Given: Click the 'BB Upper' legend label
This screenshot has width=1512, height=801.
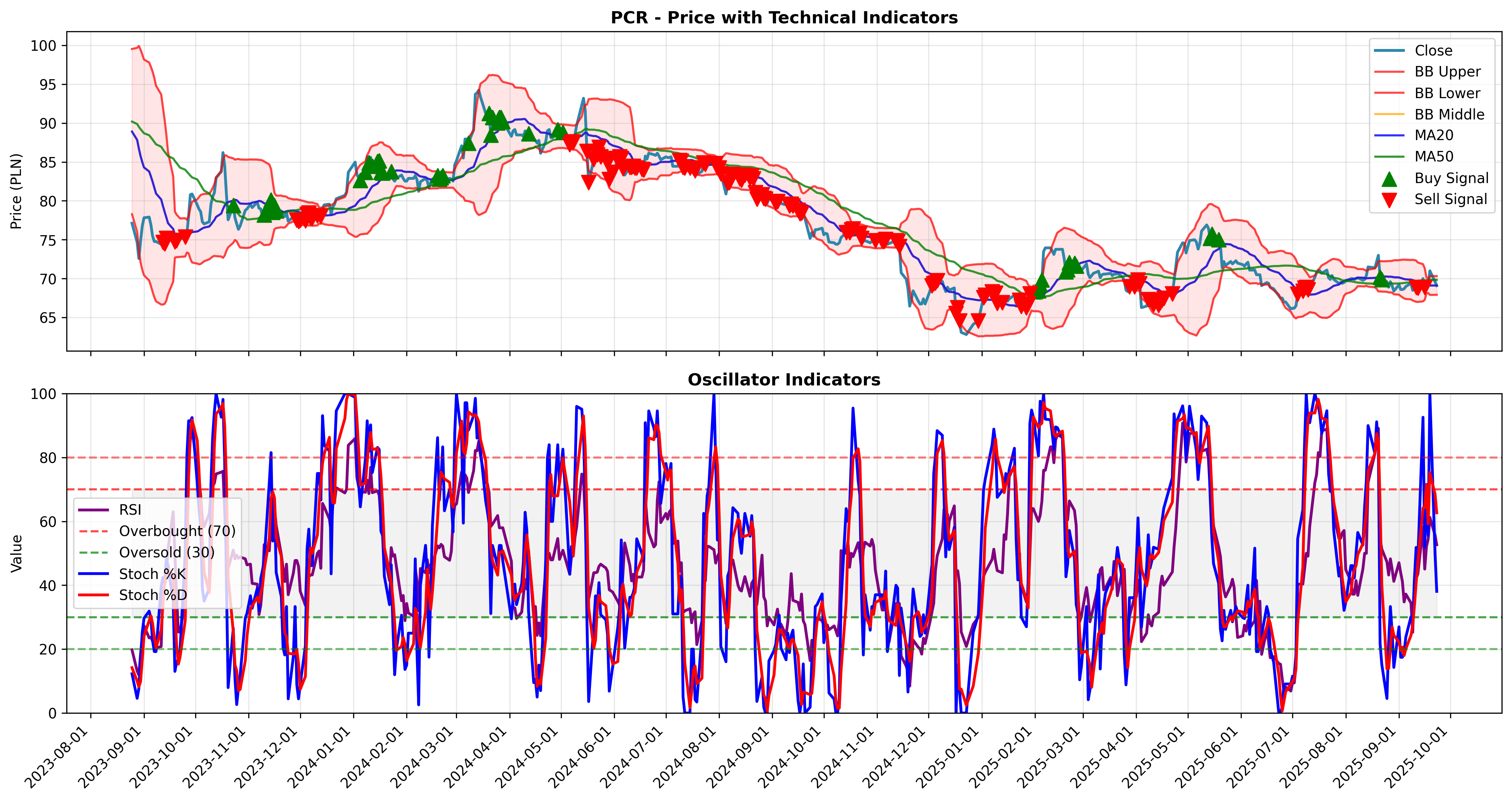Looking at the screenshot, I should point(1447,72).
